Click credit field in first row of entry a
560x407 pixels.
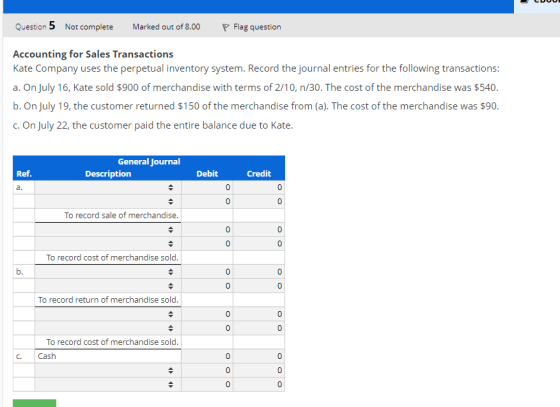[x=259, y=187]
